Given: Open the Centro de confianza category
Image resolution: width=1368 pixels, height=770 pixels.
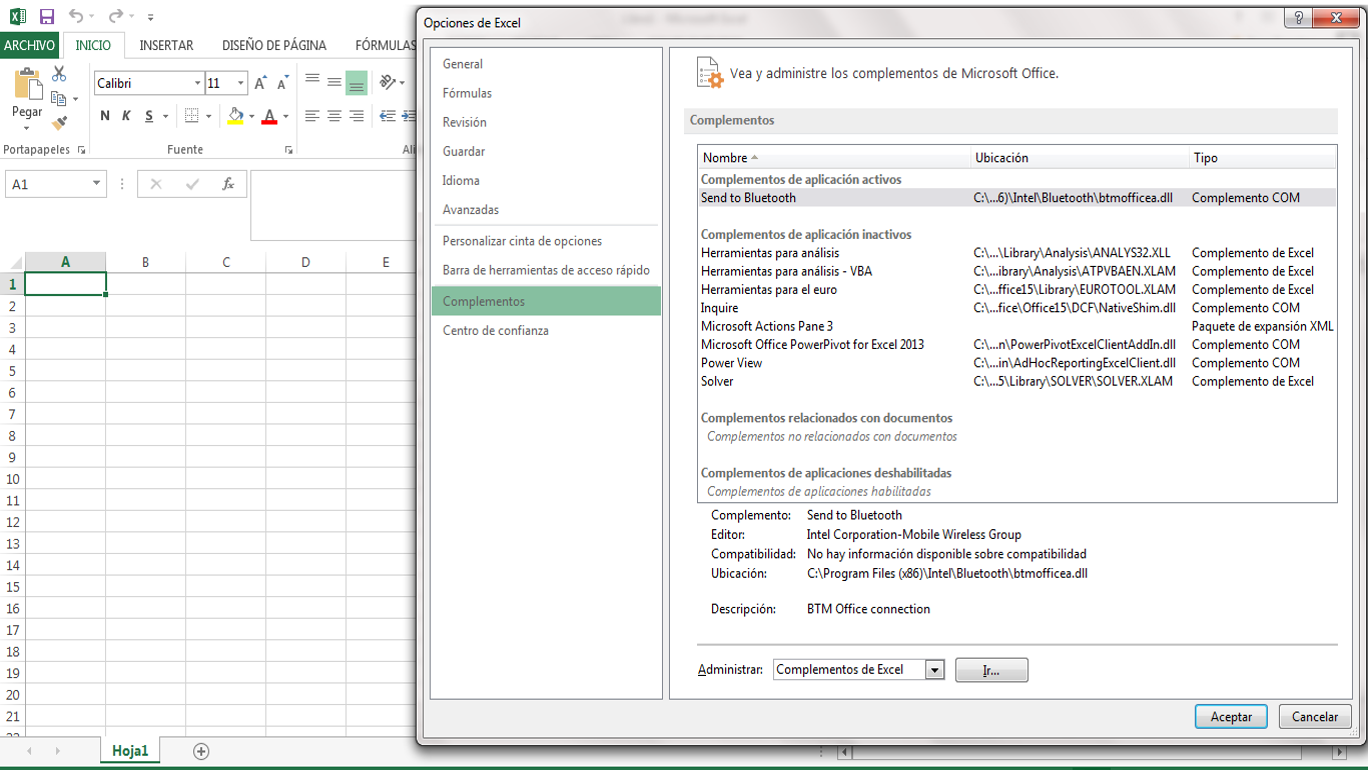Looking at the screenshot, I should coord(495,331).
